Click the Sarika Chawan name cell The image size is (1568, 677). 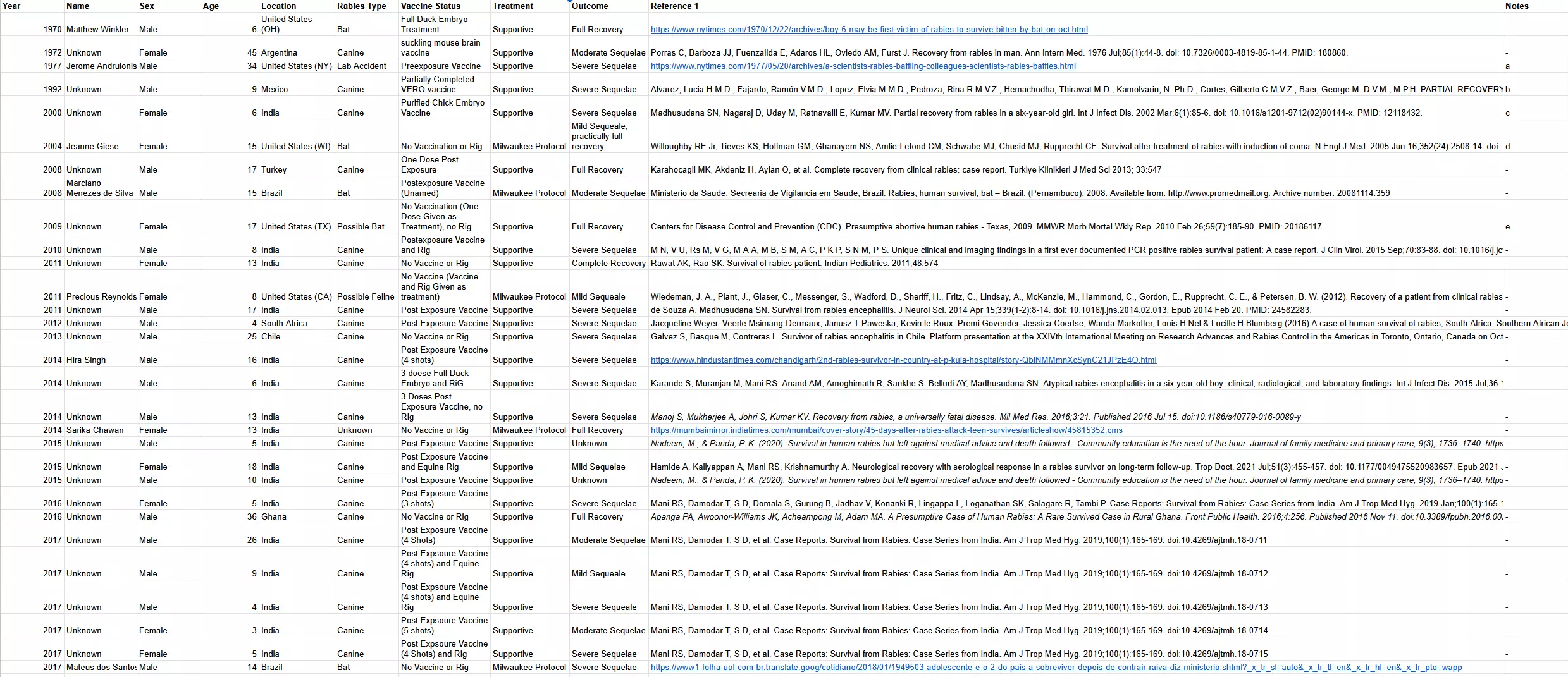tap(100, 430)
